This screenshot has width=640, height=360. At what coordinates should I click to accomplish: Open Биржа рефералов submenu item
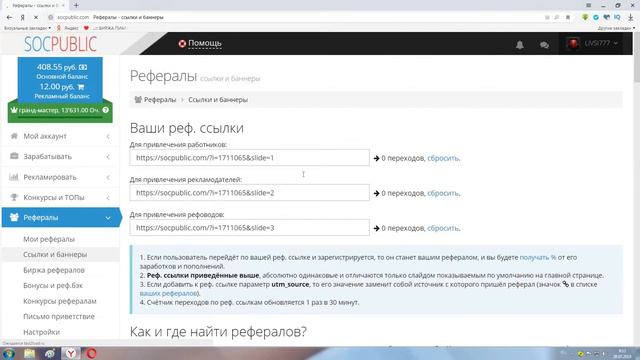[54, 270]
